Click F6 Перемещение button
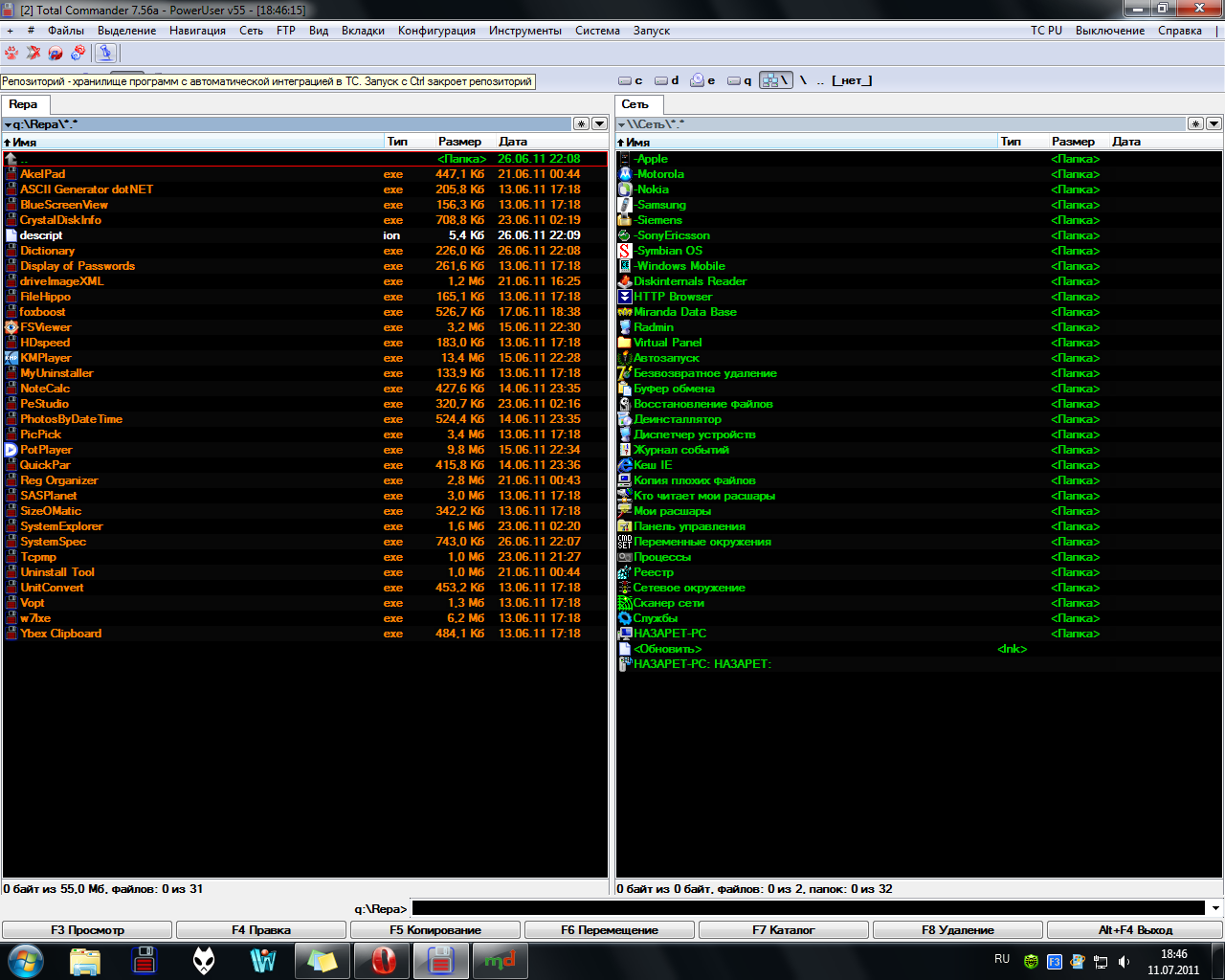The width and height of the screenshot is (1225, 980). [x=610, y=929]
